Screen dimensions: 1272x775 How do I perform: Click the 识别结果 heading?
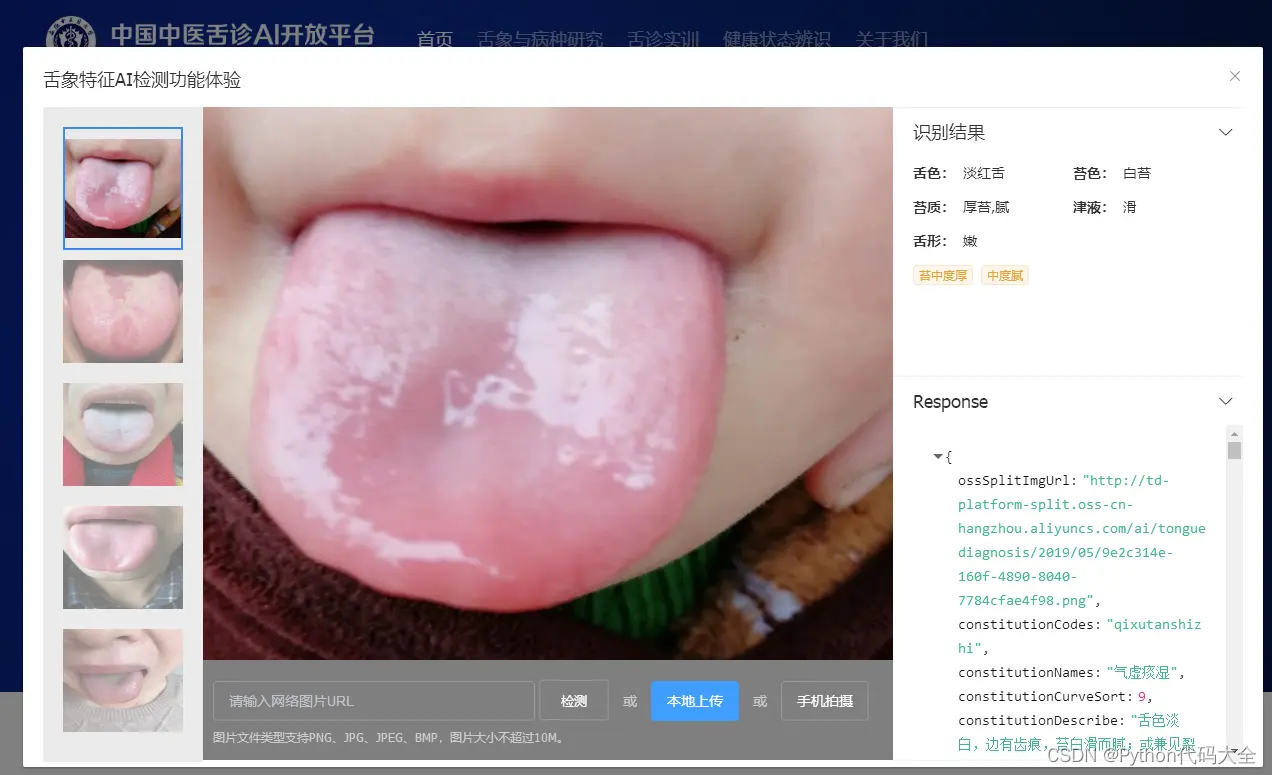coord(949,132)
